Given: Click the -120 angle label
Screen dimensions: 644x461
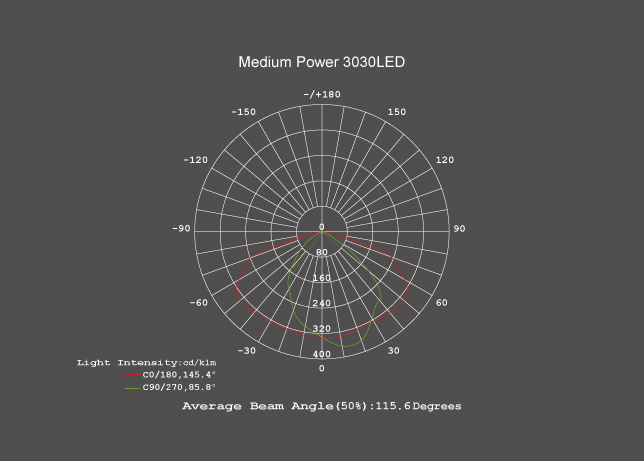Looking at the screenshot, I should coord(195,160).
